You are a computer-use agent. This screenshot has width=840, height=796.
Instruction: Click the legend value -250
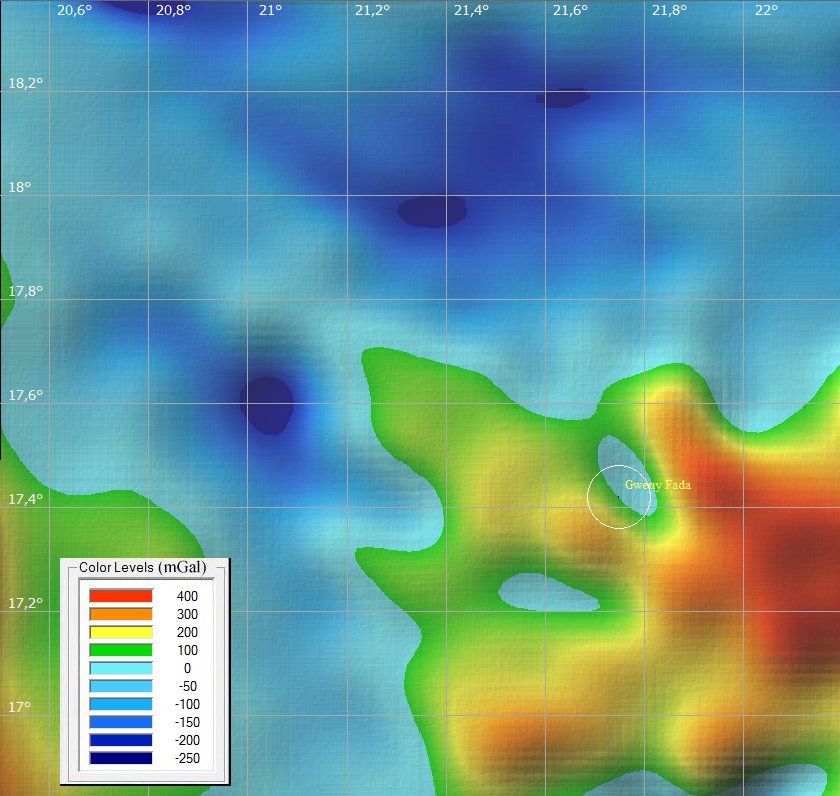click(188, 758)
